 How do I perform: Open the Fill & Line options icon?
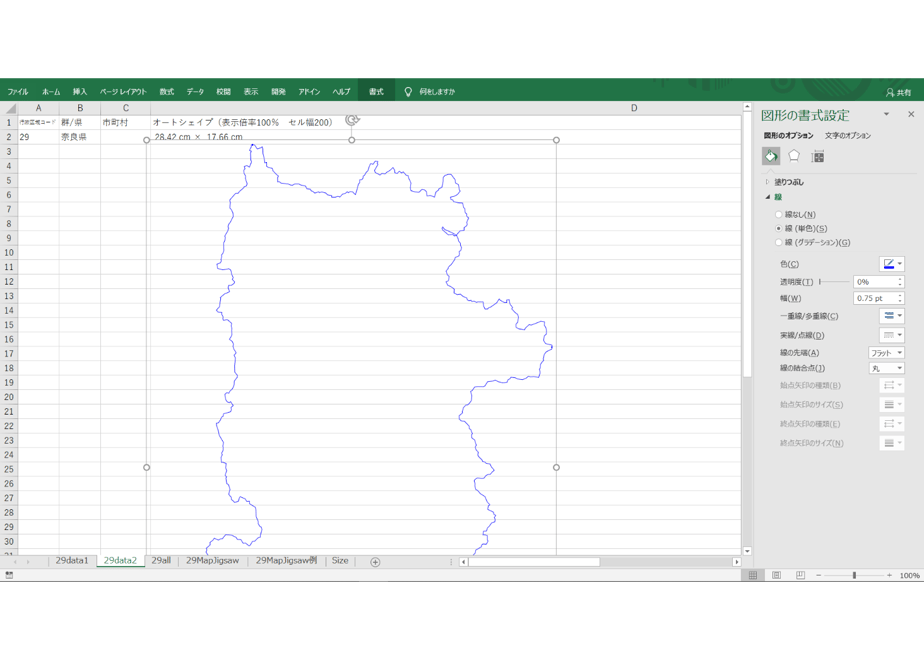point(771,156)
